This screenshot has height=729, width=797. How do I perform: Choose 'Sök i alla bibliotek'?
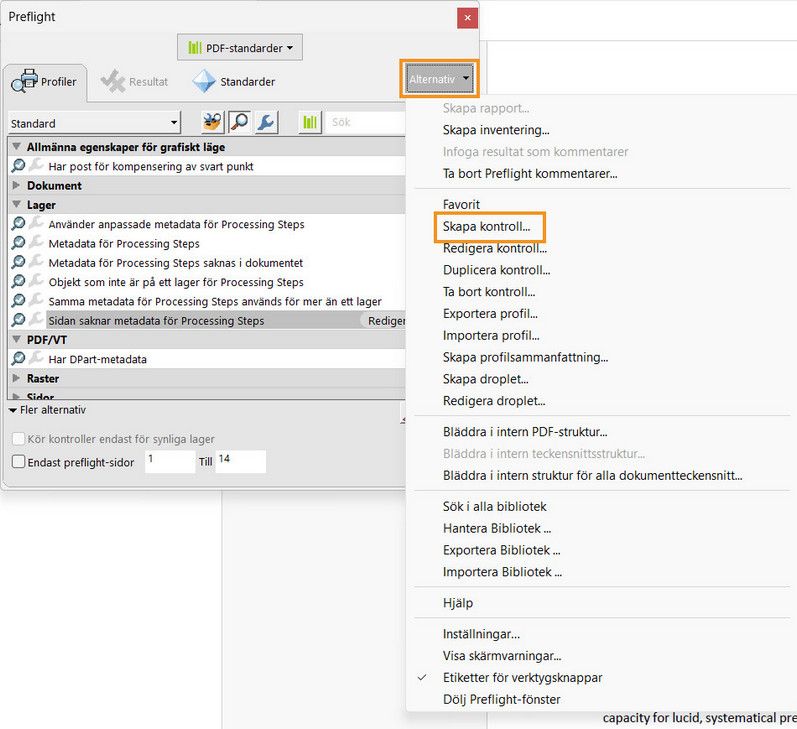(x=495, y=507)
